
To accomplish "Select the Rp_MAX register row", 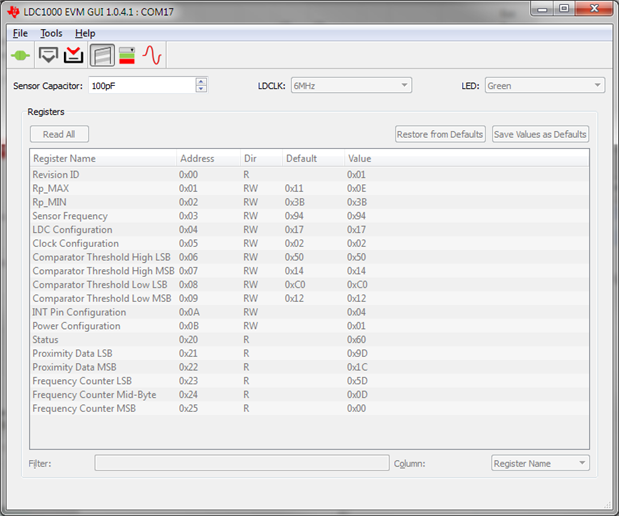I will [200, 188].
